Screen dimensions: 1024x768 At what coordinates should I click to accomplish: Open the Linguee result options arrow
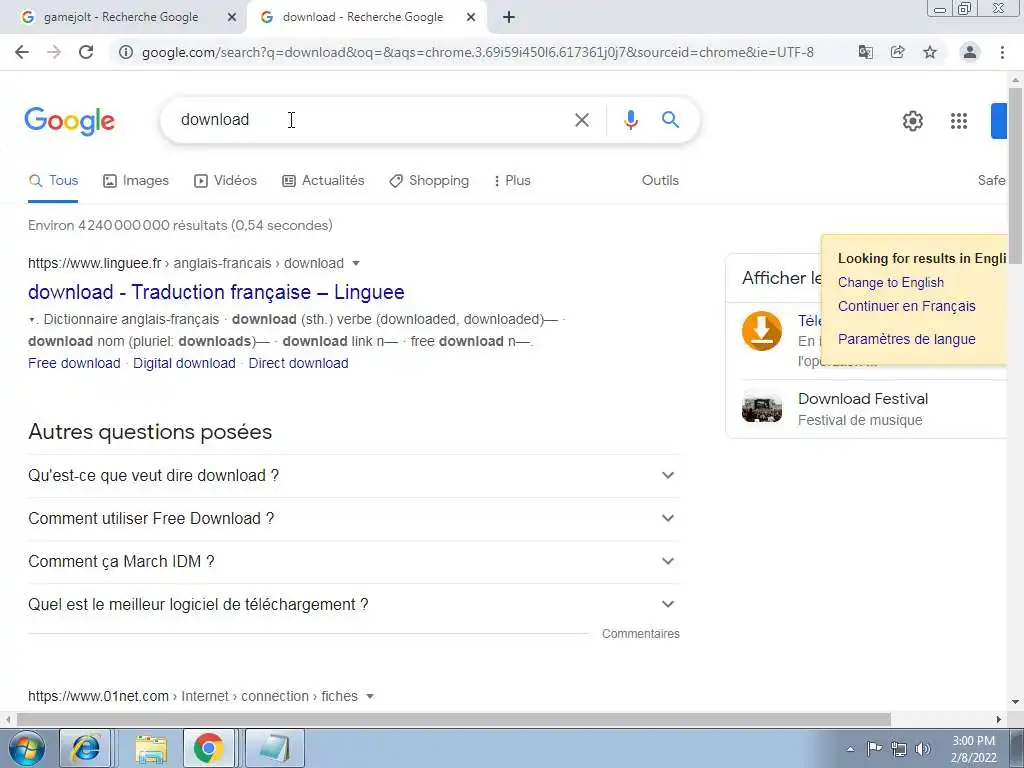pos(356,263)
